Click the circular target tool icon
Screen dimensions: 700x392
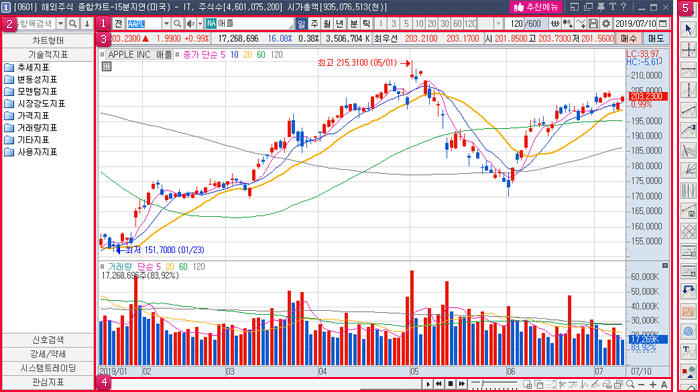coord(688,331)
